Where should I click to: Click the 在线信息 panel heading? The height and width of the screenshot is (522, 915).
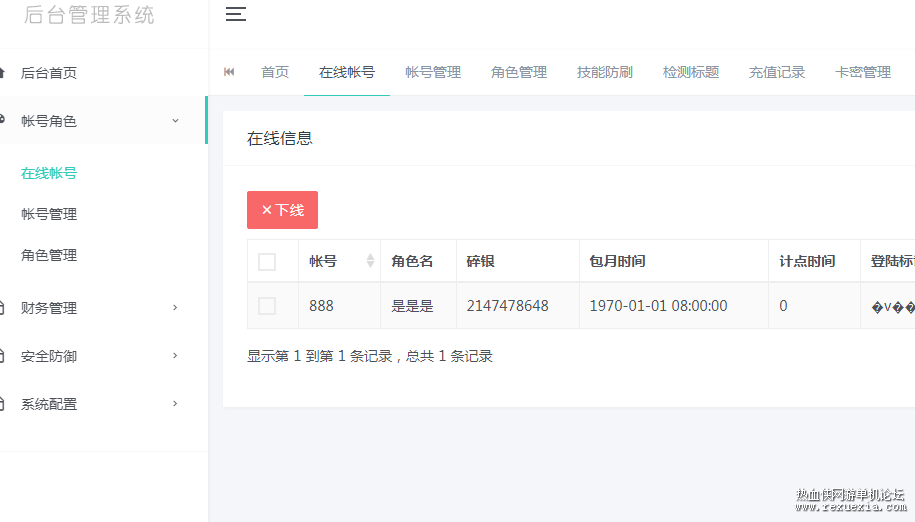coord(280,138)
